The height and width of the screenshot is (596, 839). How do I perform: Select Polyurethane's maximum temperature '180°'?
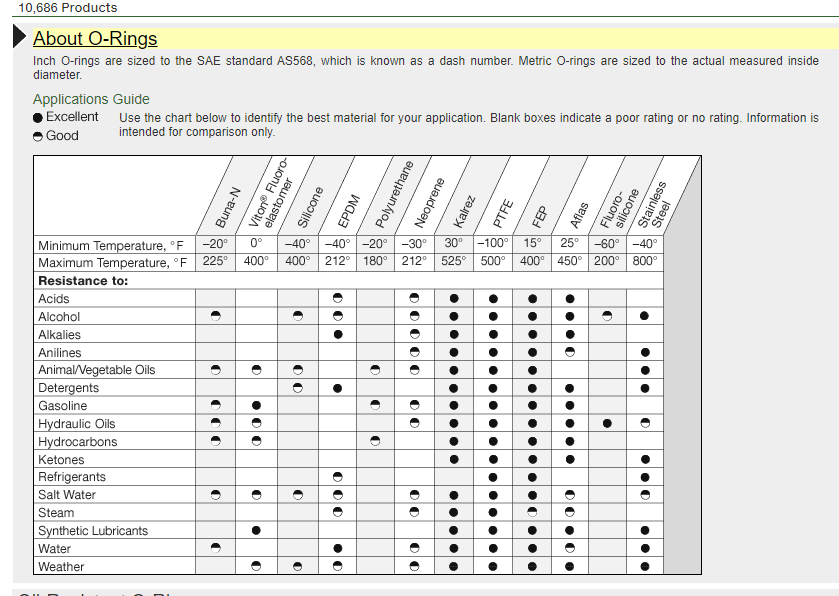coord(375,261)
